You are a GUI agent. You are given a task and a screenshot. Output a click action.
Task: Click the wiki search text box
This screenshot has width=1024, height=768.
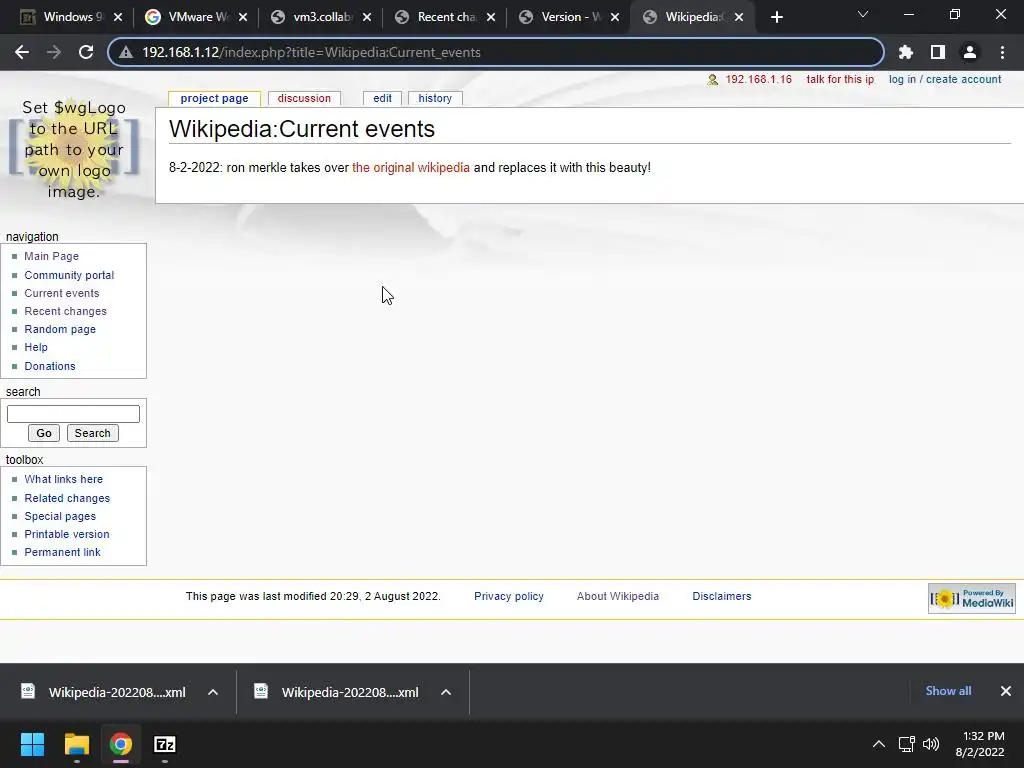tap(73, 414)
